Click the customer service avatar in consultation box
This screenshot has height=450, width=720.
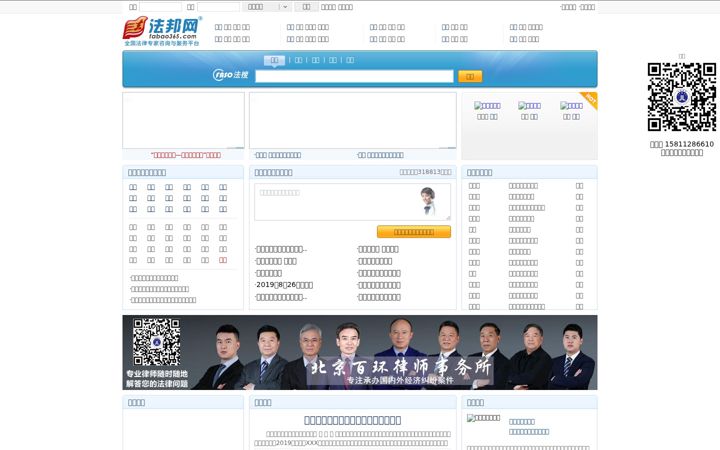[x=428, y=201]
